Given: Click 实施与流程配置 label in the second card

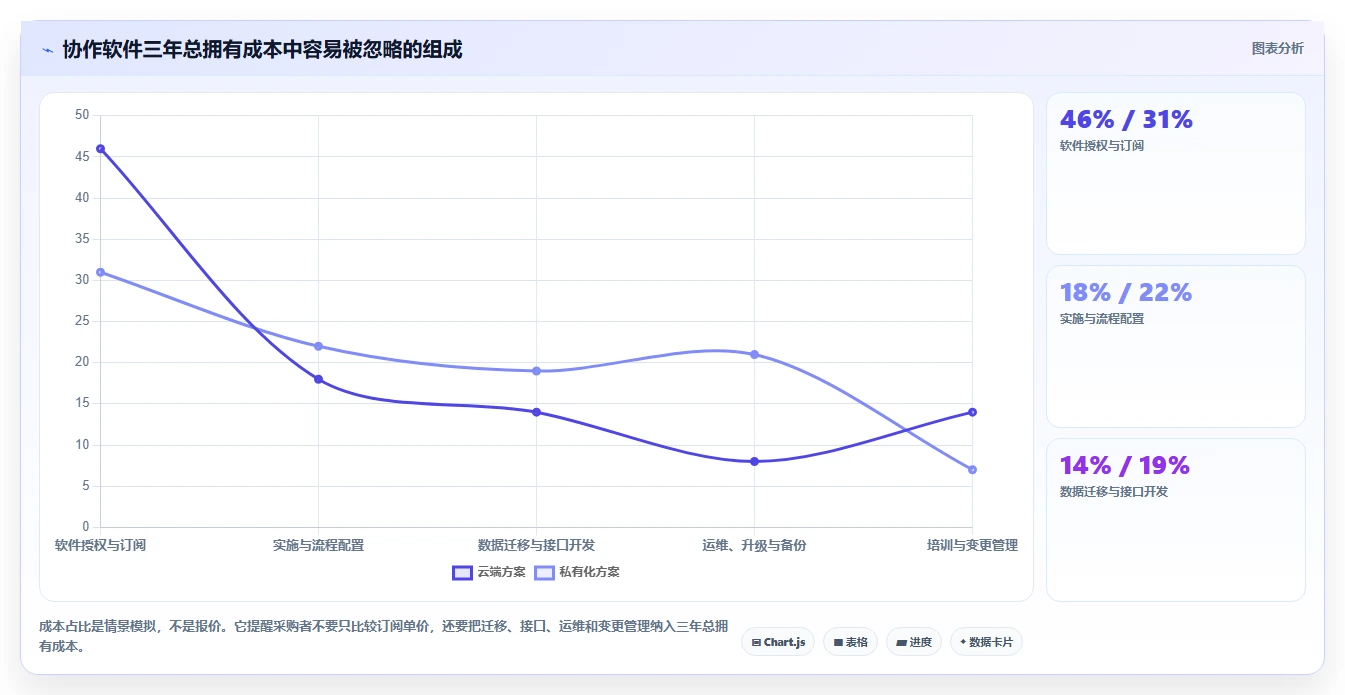Looking at the screenshot, I should [x=1102, y=319].
